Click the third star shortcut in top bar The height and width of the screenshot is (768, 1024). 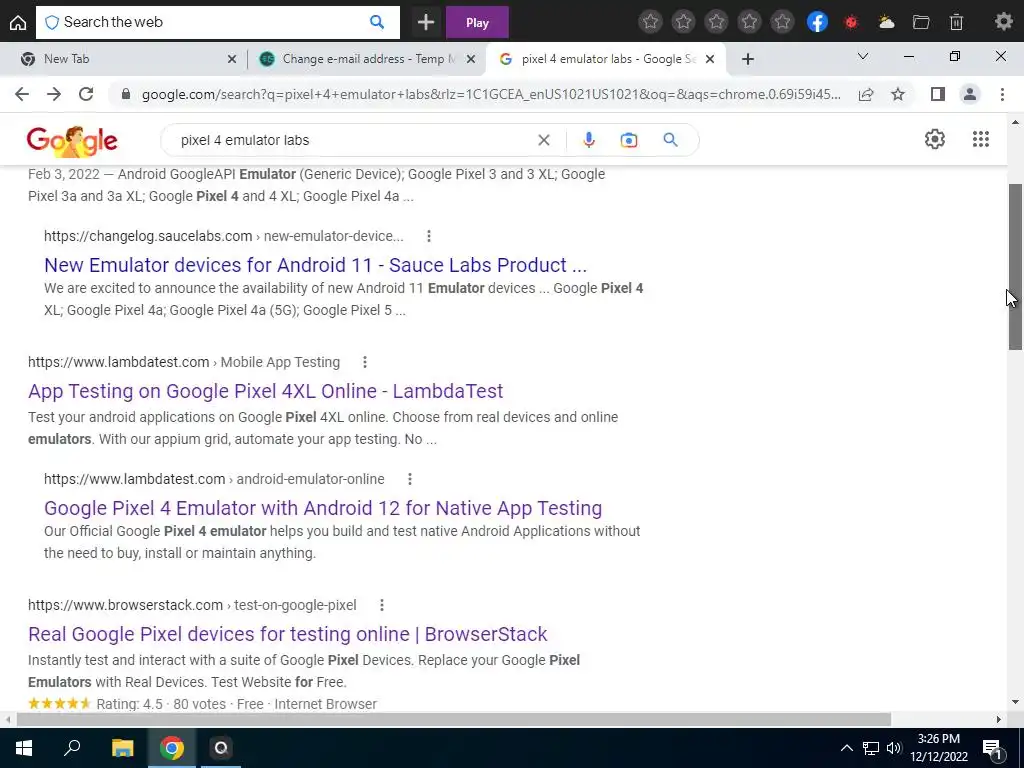[716, 22]
